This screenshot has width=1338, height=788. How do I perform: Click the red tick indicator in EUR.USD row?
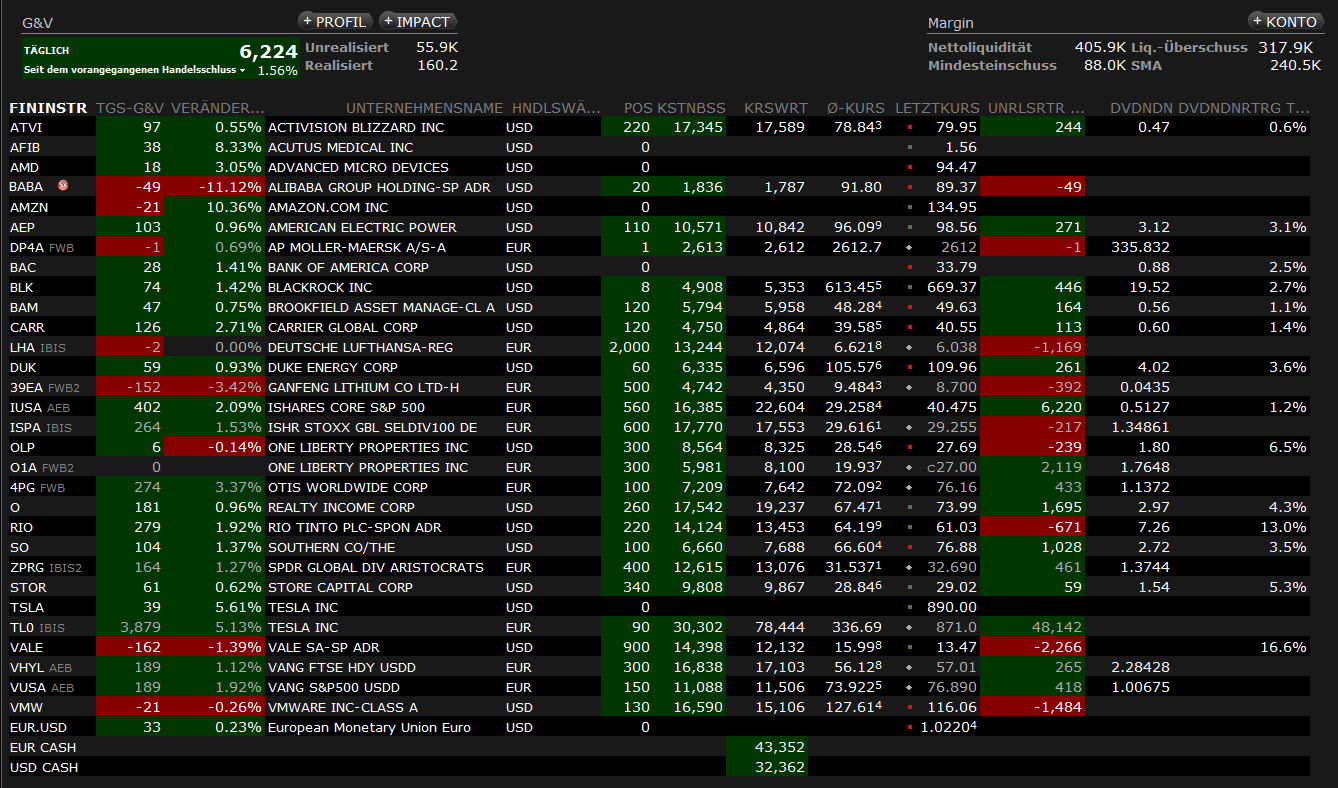tap(909, 728)
